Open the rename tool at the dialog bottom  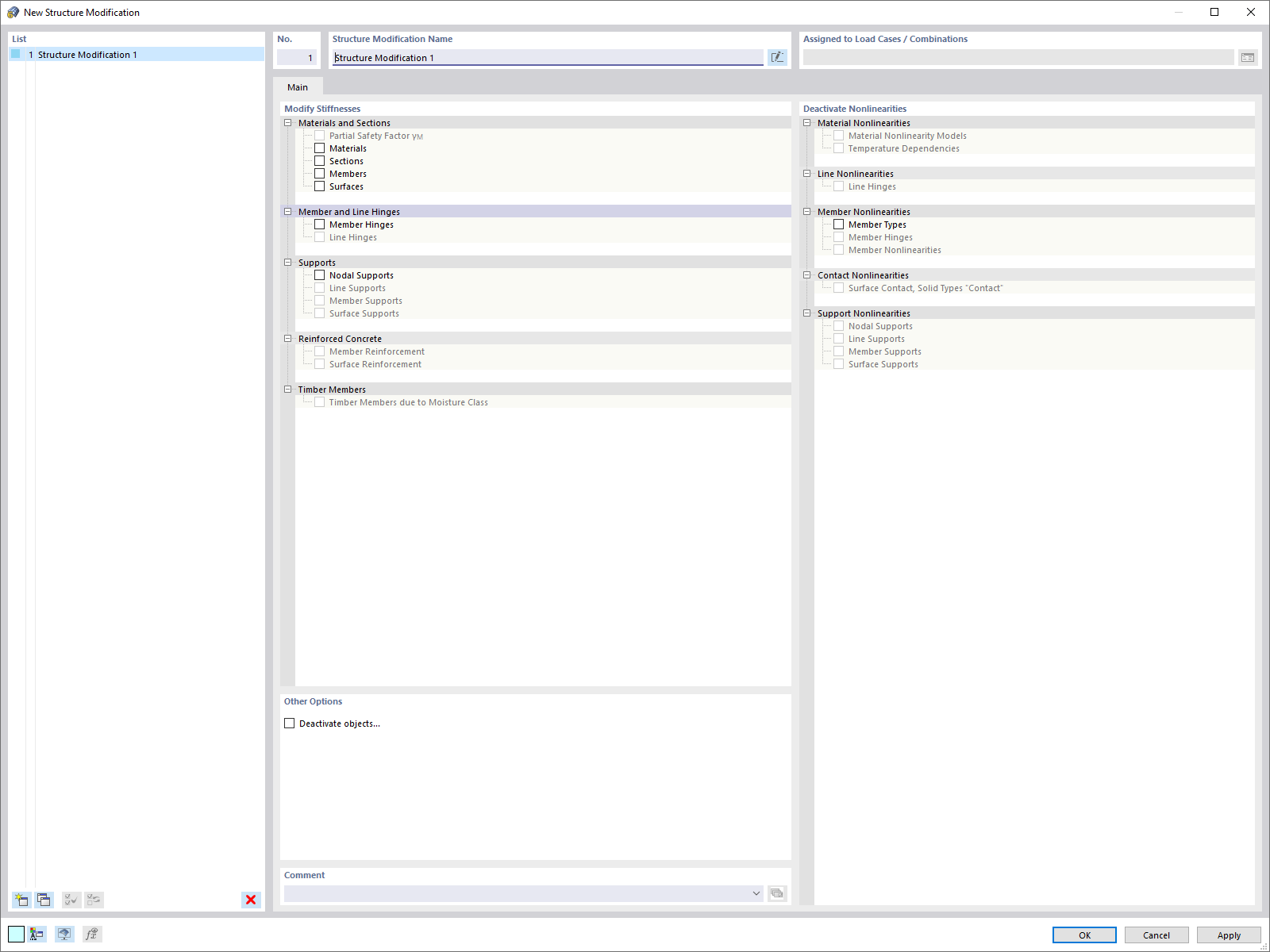36,934
